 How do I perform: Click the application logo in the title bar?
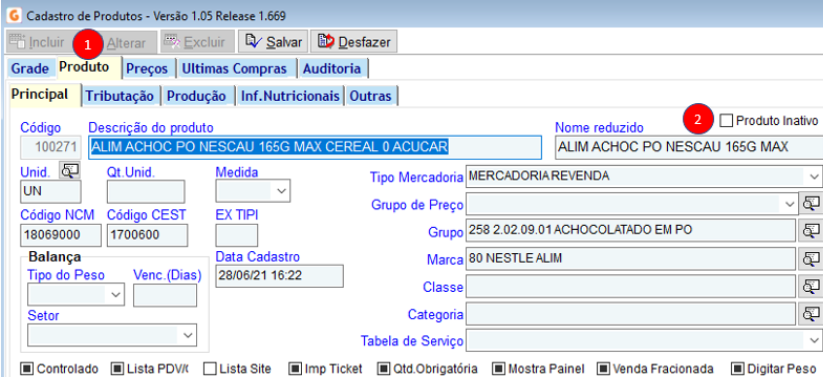pyautogui.click(x=14, y=15)
